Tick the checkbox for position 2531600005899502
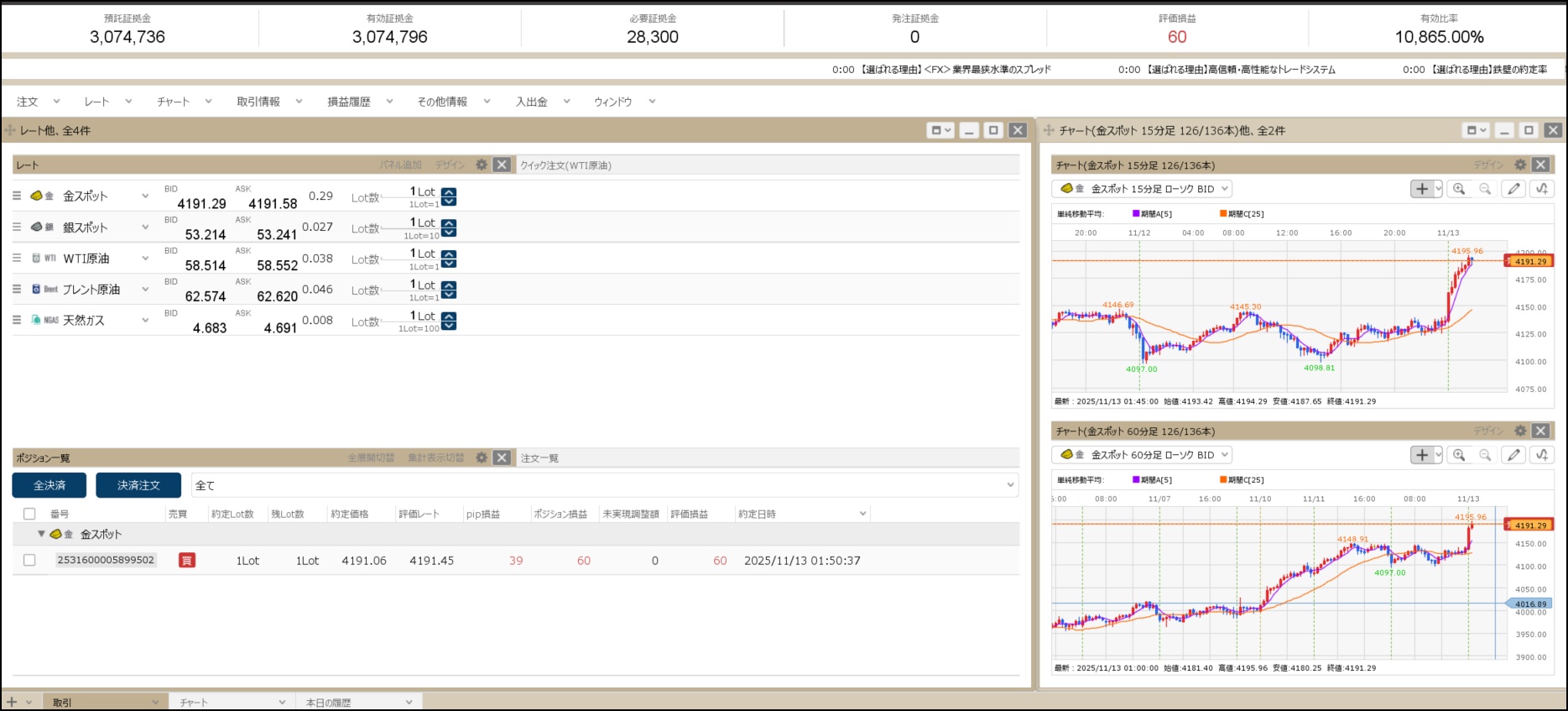1568x711 pixels. (x=29, y=560)
